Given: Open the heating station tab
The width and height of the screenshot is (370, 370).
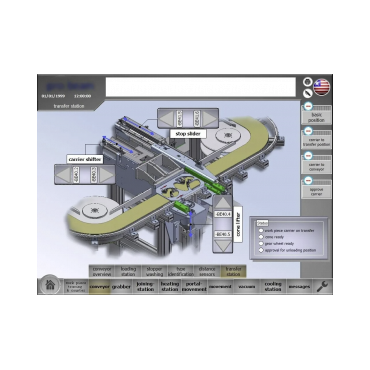Looking at the screenshot, I should pos(170,286).
